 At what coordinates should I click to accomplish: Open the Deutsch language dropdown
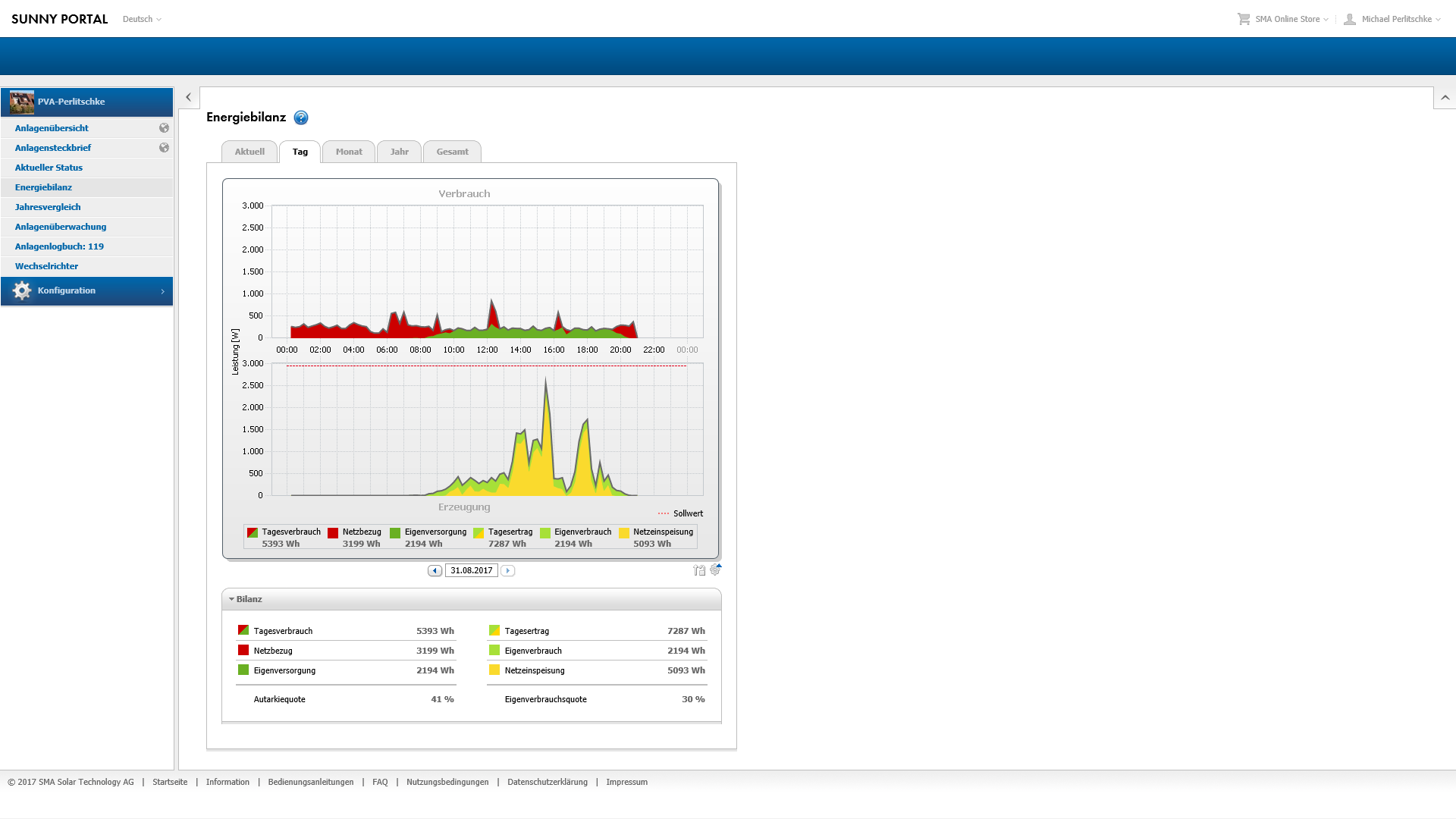[142, 19]
